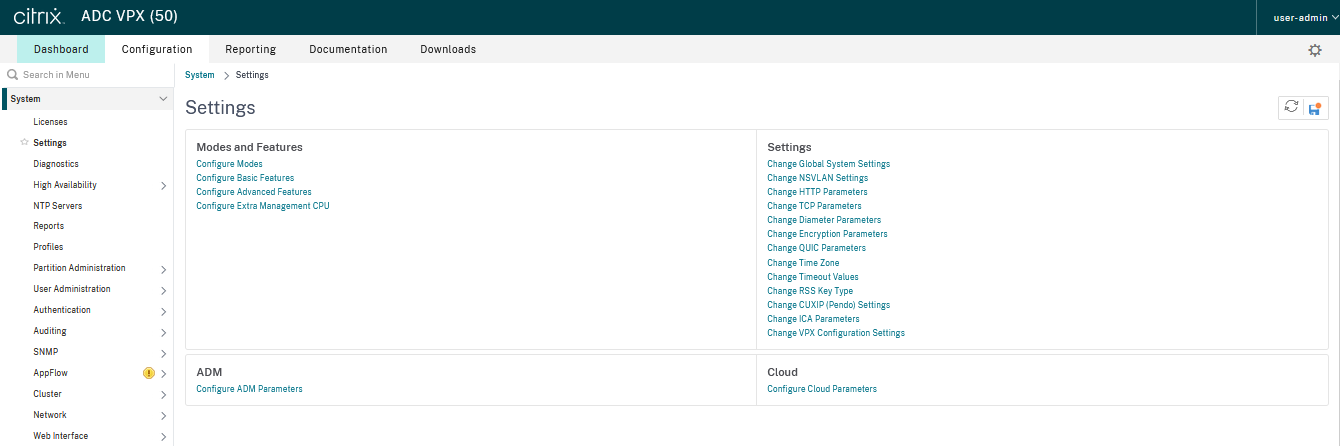The width and height of the screenshot is (1340, 446).
Task: Collapse the System section chevron
Action: (x=164, y=99)
